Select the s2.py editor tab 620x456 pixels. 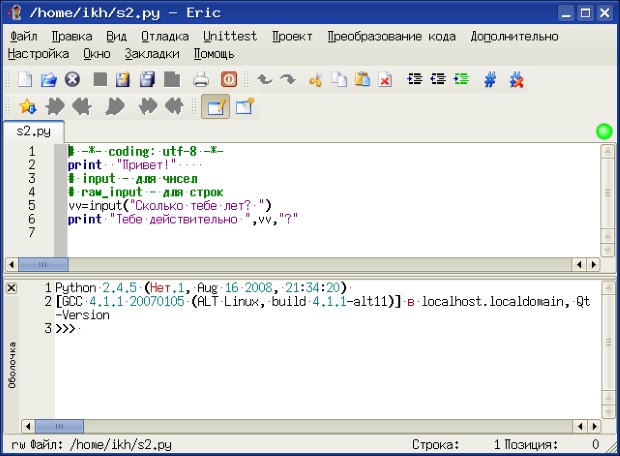[32, 131]
